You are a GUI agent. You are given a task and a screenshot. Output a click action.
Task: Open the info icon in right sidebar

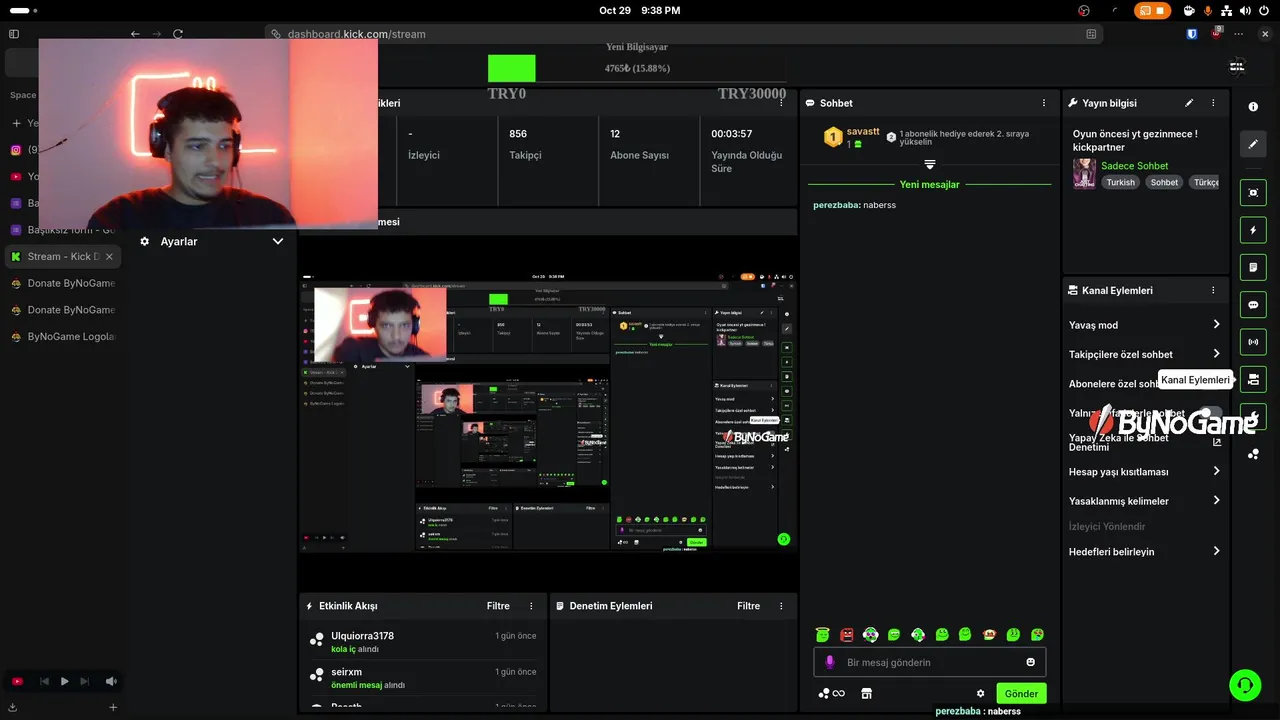pos(1253,106)
